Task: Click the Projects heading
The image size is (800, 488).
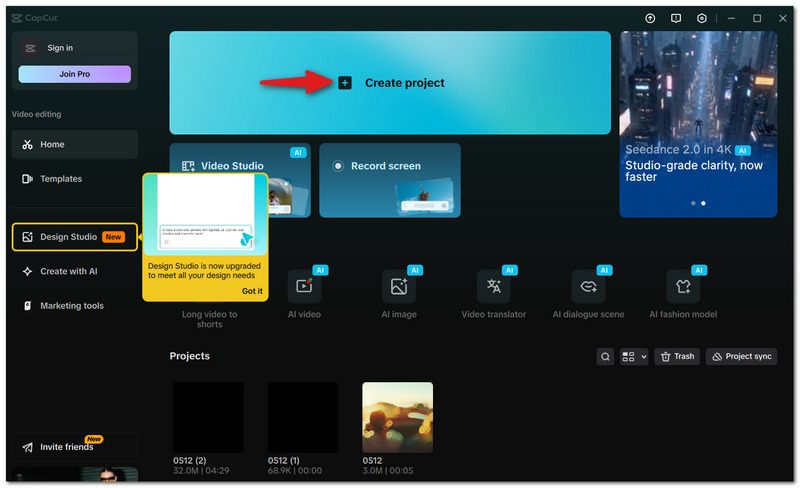Action: coord(189,356)
